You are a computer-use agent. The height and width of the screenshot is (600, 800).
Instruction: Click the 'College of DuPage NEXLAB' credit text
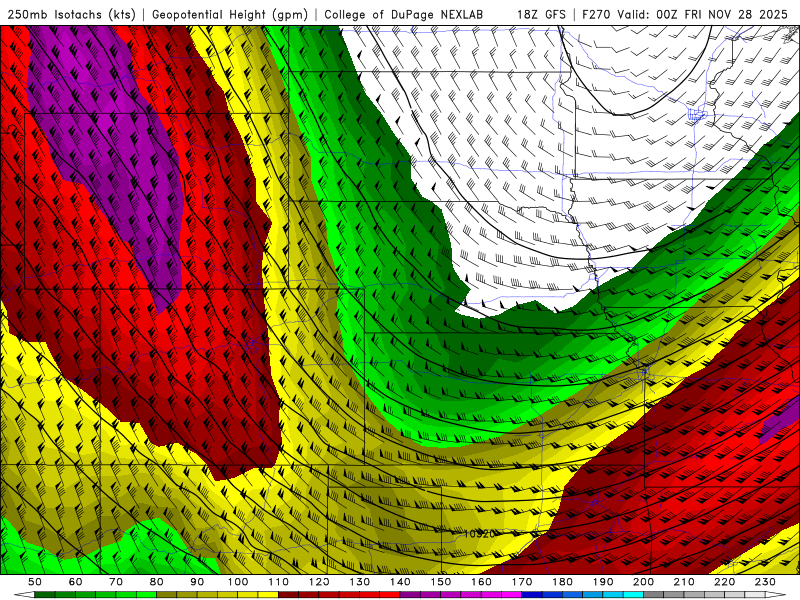[x=404, y=14]
